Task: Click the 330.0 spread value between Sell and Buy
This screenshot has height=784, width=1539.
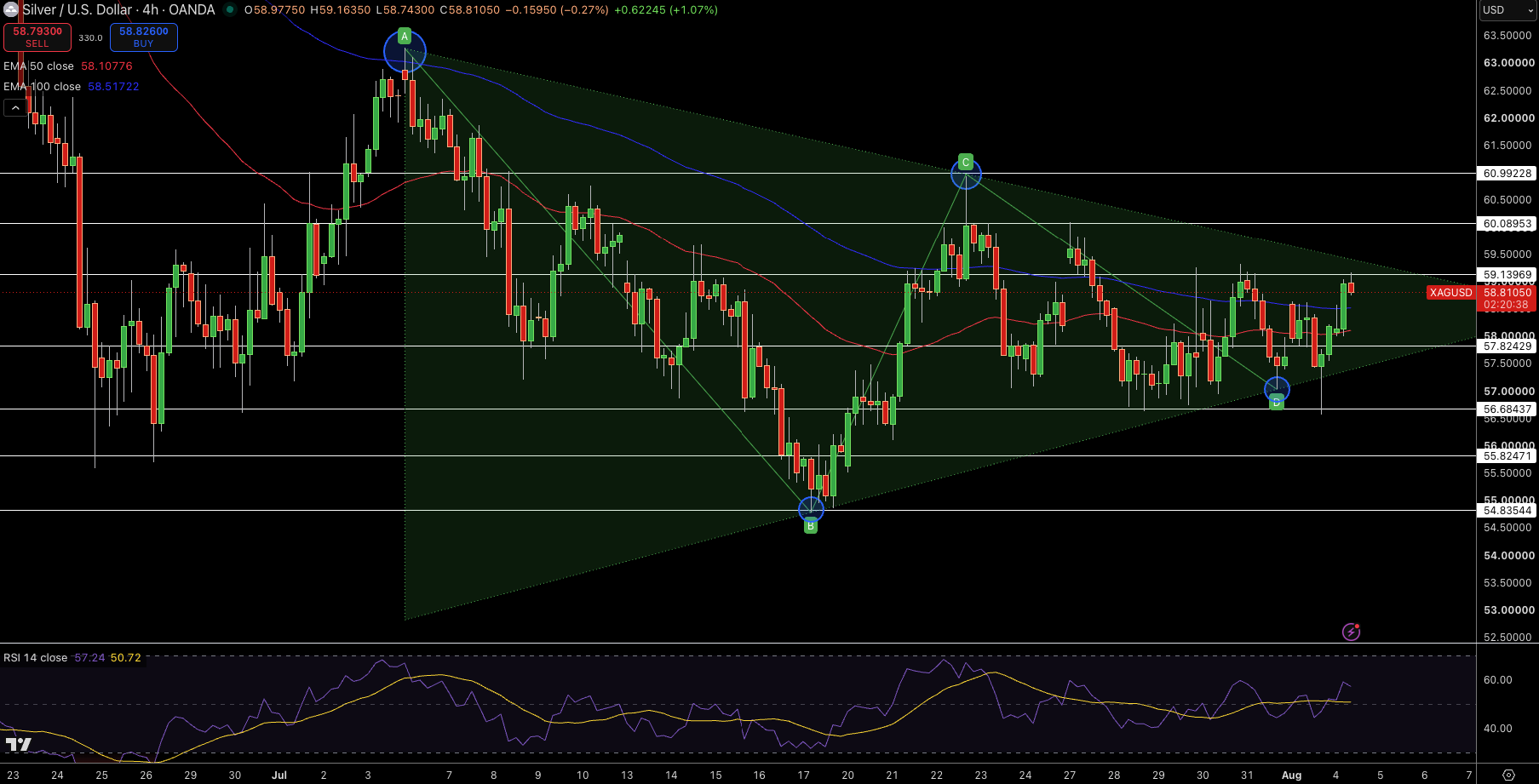Action: (90, 38)
